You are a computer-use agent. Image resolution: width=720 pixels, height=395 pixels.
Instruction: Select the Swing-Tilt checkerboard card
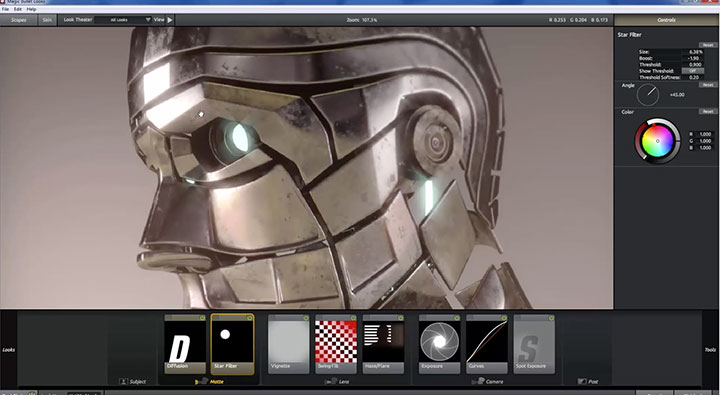click(336, 344)
